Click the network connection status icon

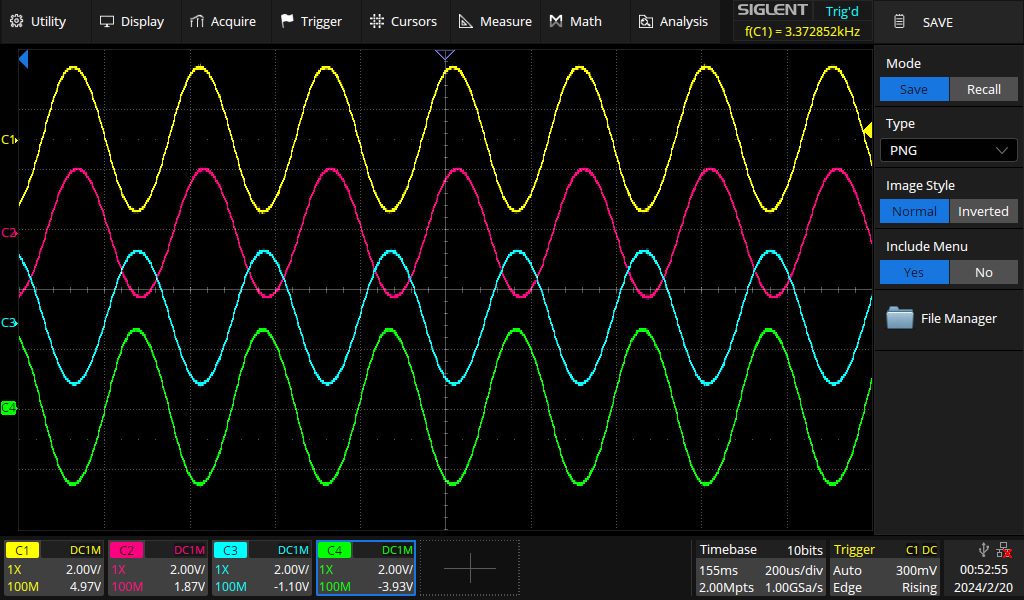pos(1004,549)
